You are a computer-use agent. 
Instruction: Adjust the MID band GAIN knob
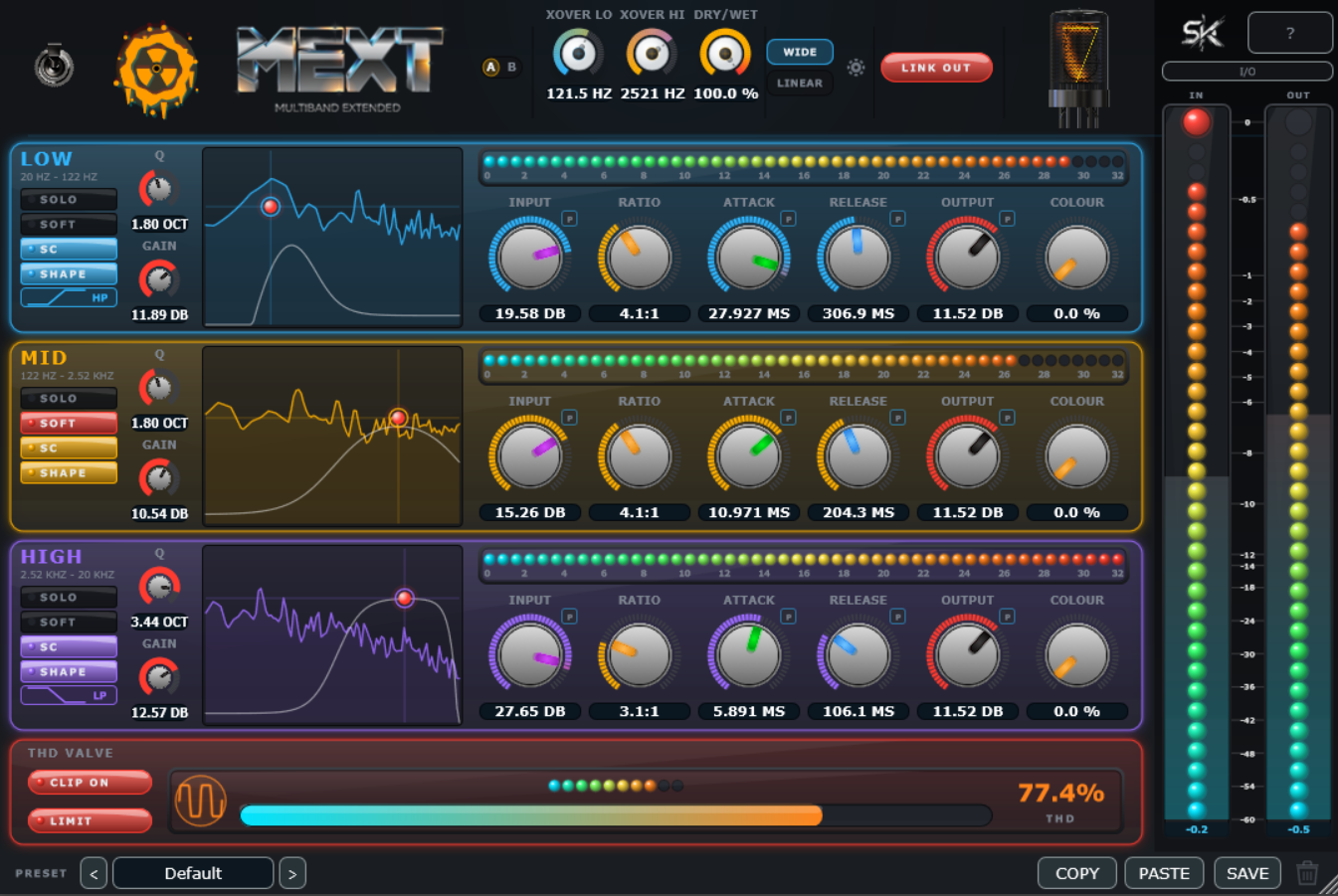(x=159, y=478)
